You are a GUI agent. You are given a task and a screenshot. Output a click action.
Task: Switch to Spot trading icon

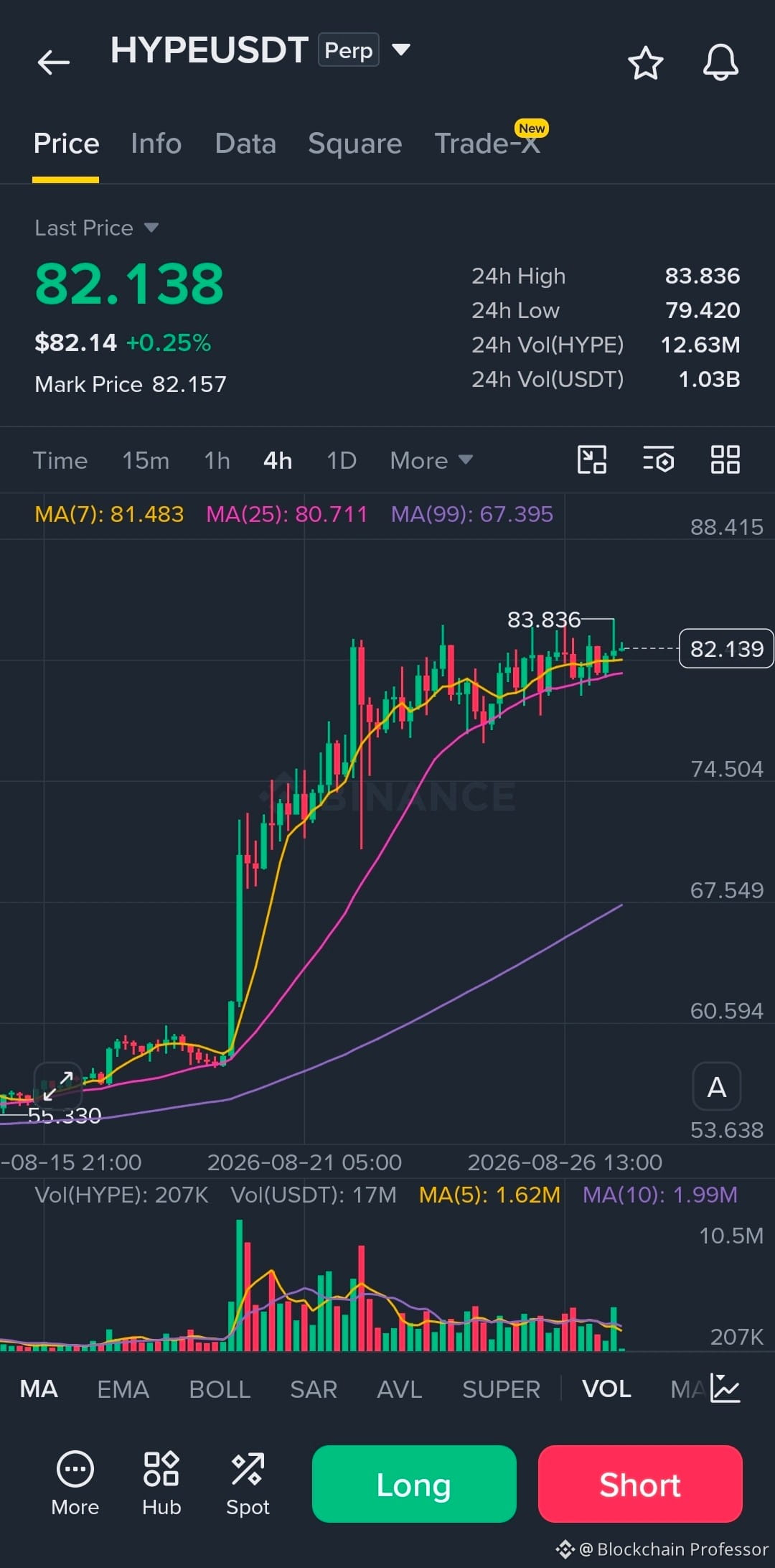click(x=248, y=1483)
